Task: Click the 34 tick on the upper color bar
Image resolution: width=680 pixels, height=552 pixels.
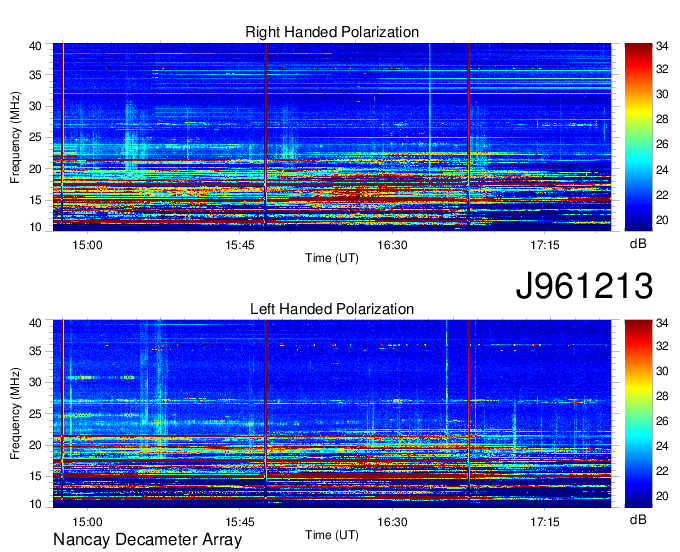Action: [x=662, y=46]
